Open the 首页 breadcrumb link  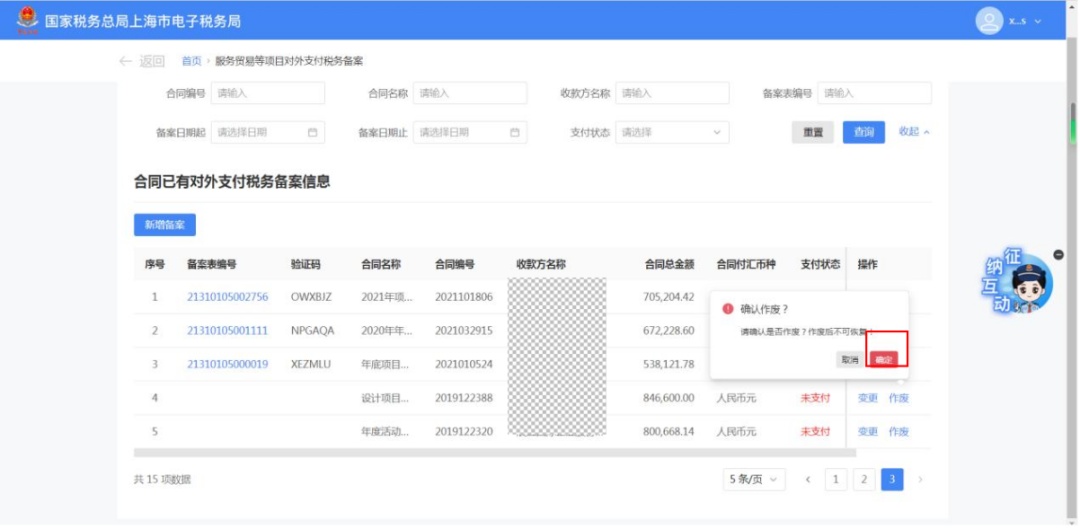click(x=191, y=61)
